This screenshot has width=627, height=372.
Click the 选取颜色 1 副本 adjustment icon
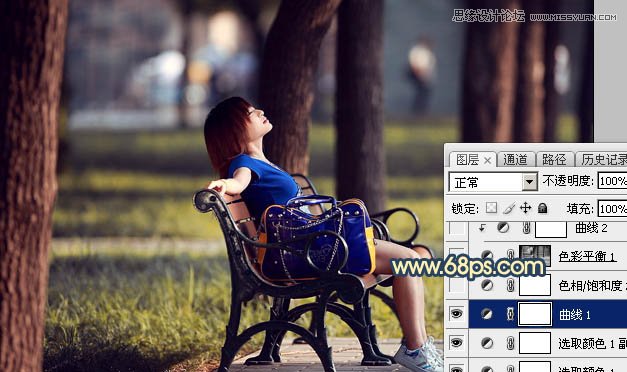click(487, 343)
